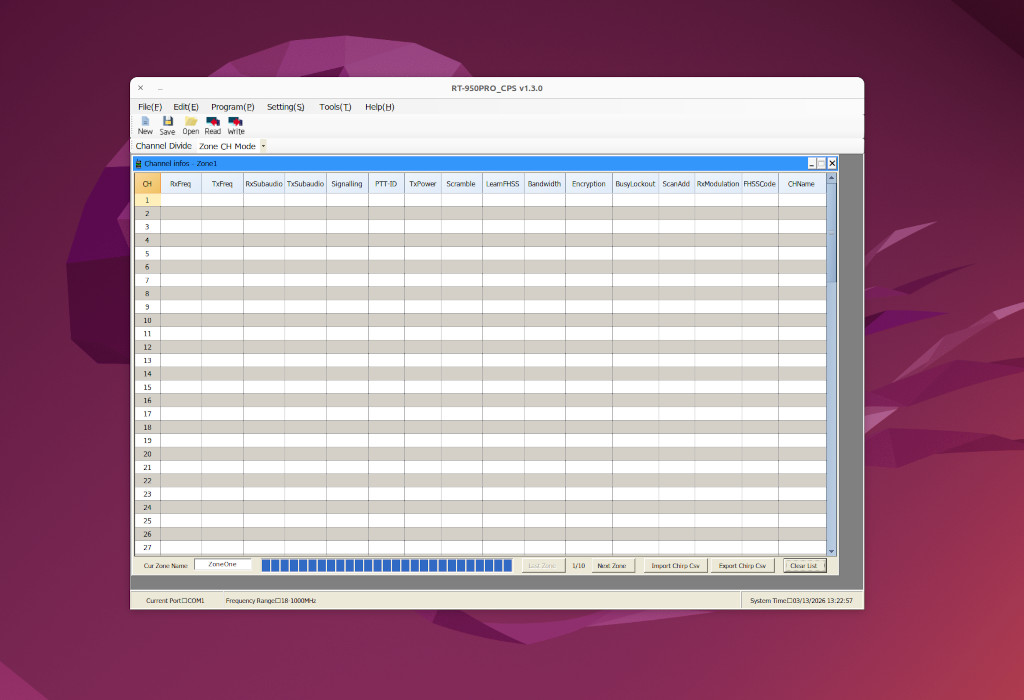Click the Import Chirp Csv button

(674, 565)
